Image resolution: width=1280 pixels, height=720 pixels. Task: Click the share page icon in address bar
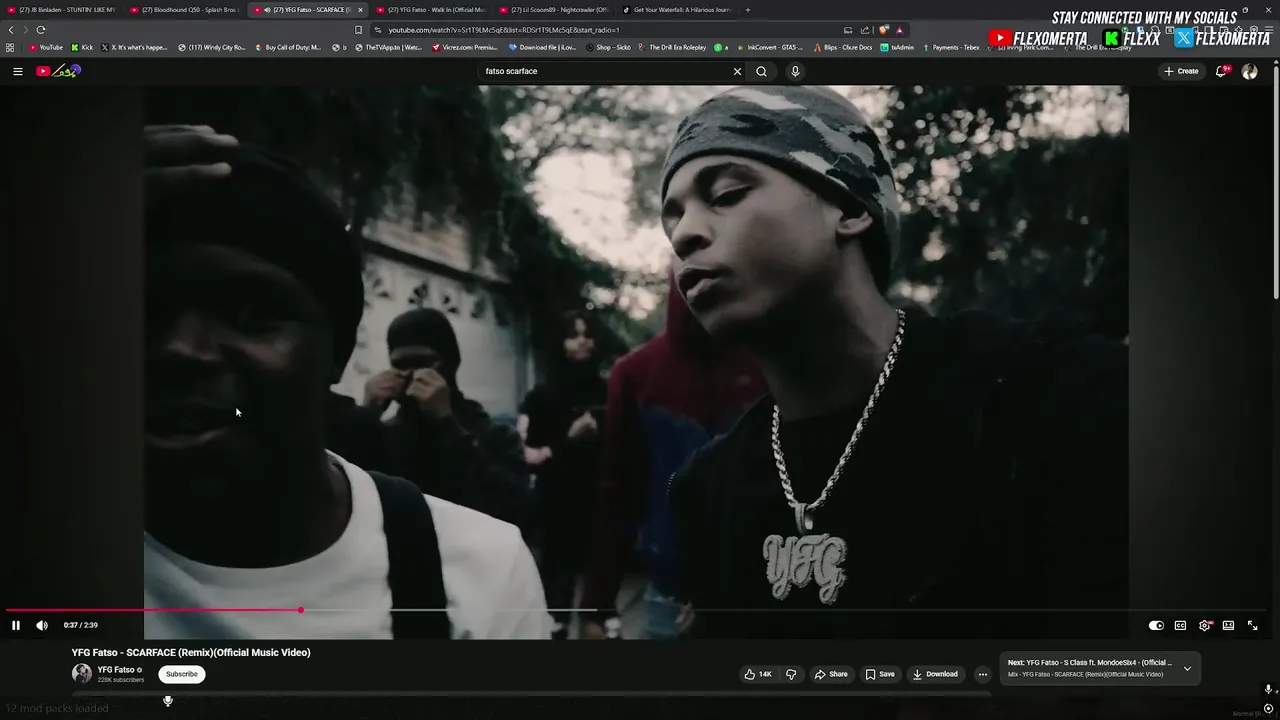pyautogui.click(x=865, y=30)
